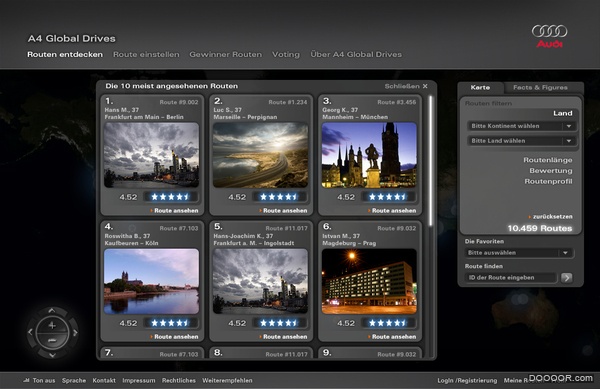Open Route einstellen menu item
This screenshot has height=389, width=600.
pyautogui.click(x=146, y=54)
